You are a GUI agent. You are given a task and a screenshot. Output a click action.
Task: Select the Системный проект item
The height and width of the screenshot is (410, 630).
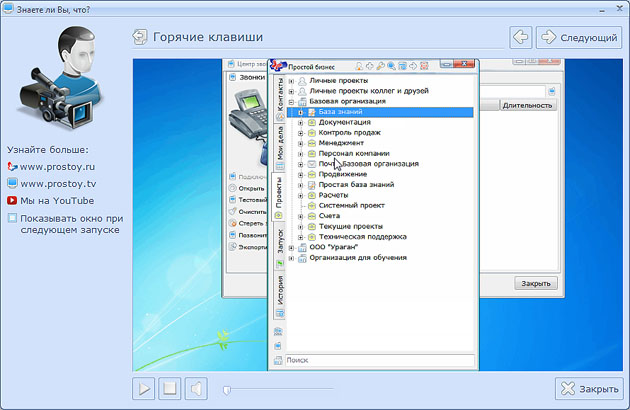point(352,205)
